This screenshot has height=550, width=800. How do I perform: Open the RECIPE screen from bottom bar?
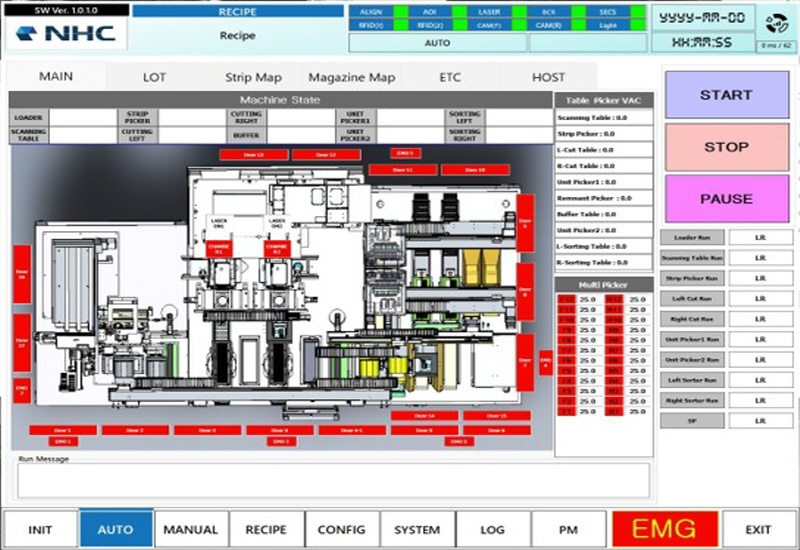(266, 529)
